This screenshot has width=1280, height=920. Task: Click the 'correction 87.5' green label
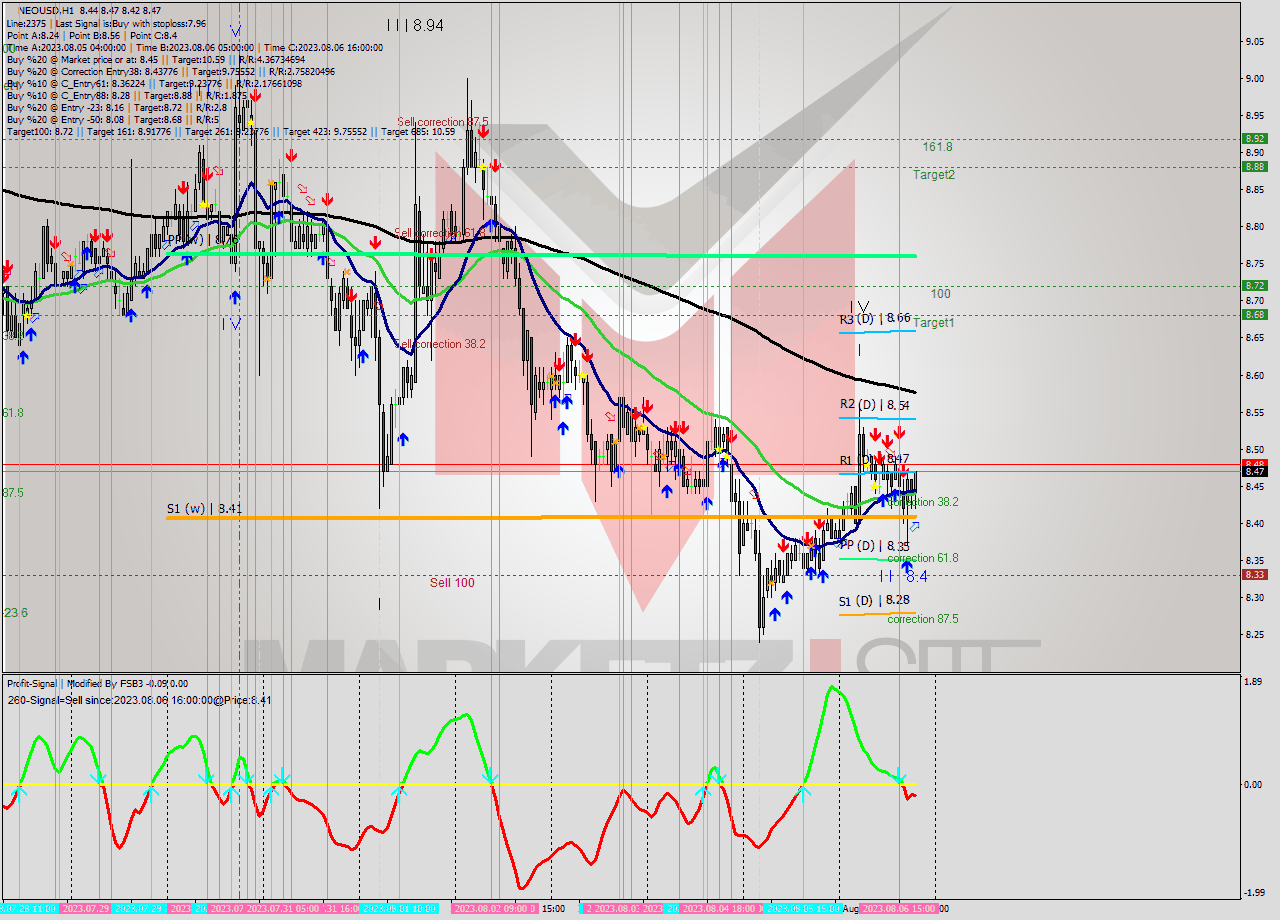(x=922, y=619)
